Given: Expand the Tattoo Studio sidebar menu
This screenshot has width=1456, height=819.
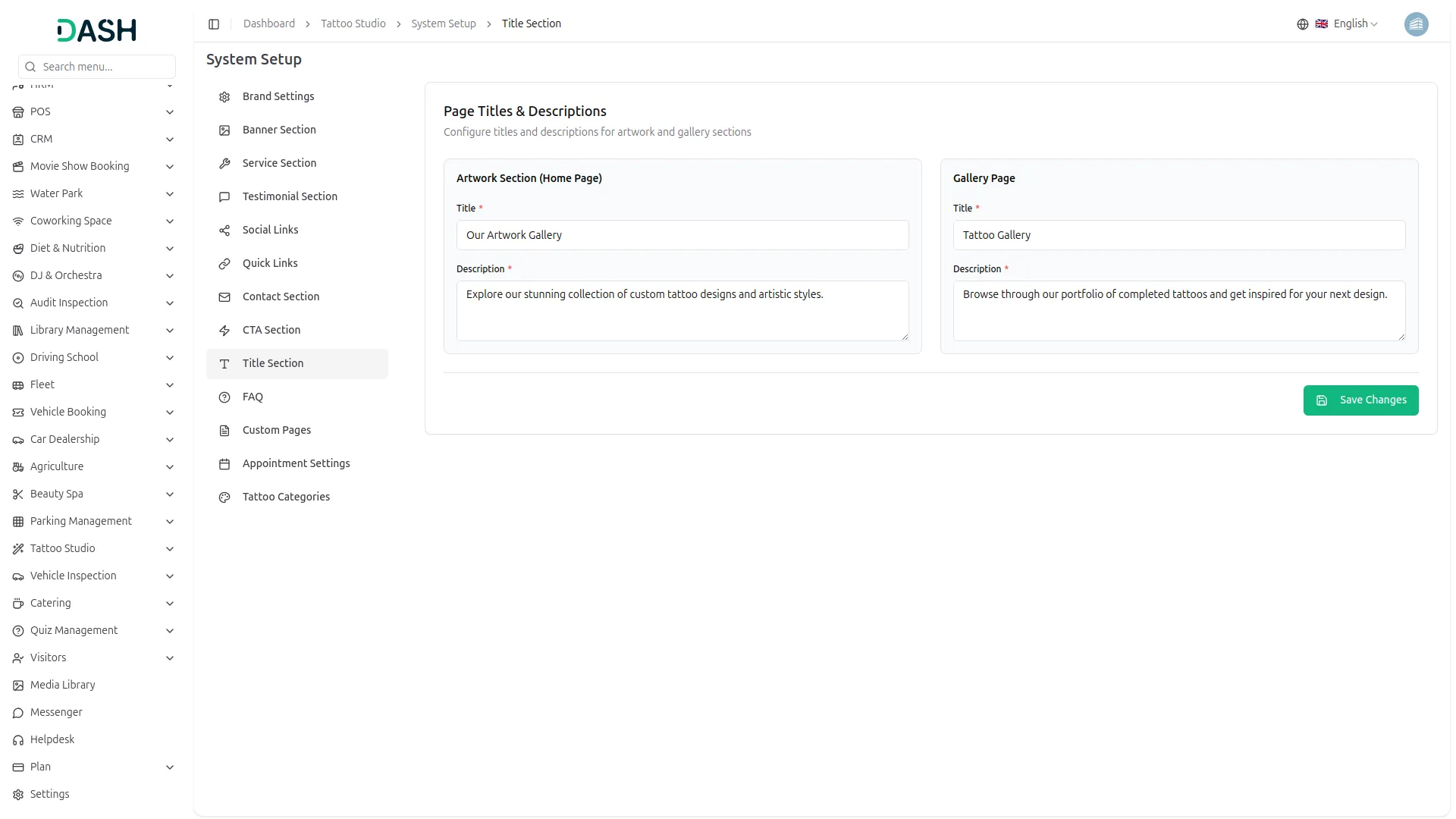Looking at the screenshot, I should (x=63, y=548).
